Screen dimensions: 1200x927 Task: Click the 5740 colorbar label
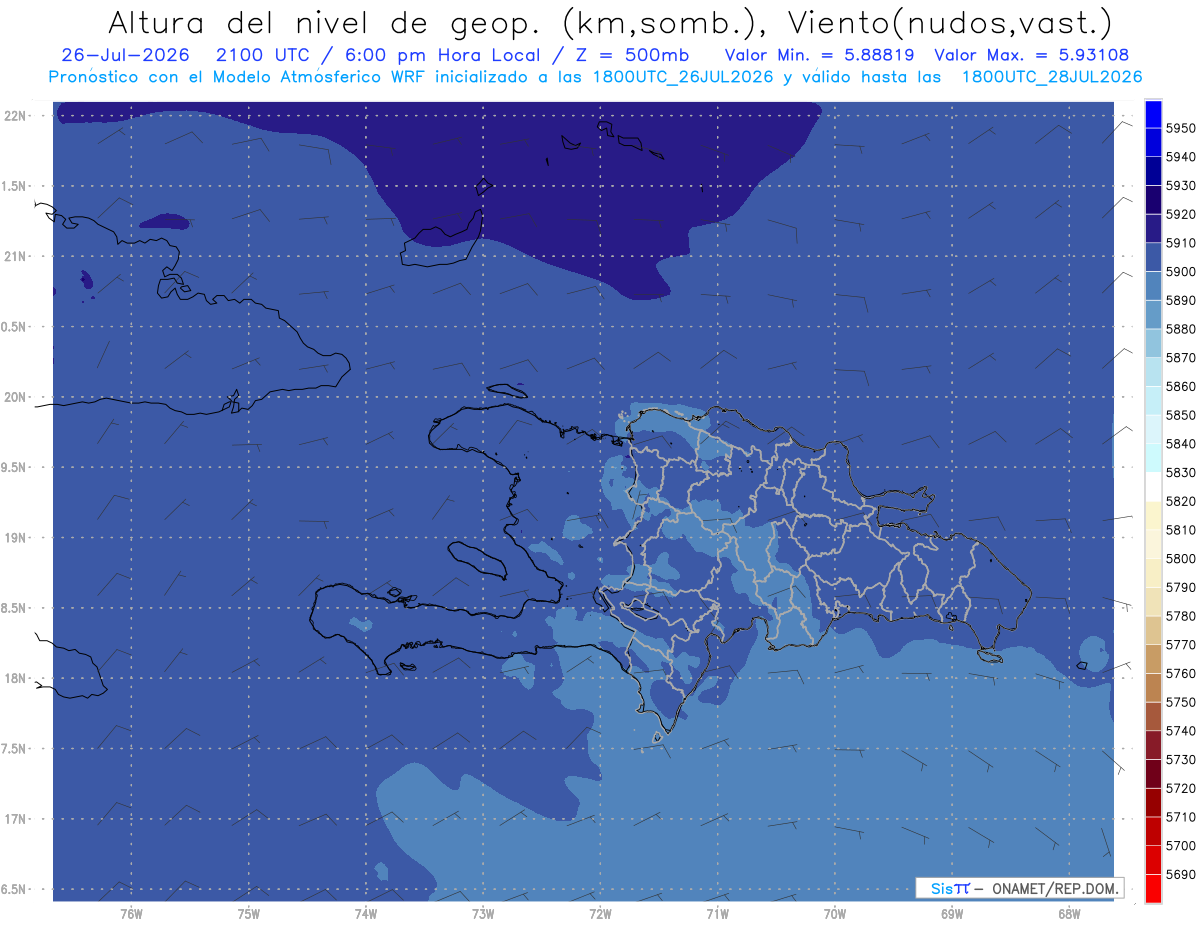[1180, 731]
